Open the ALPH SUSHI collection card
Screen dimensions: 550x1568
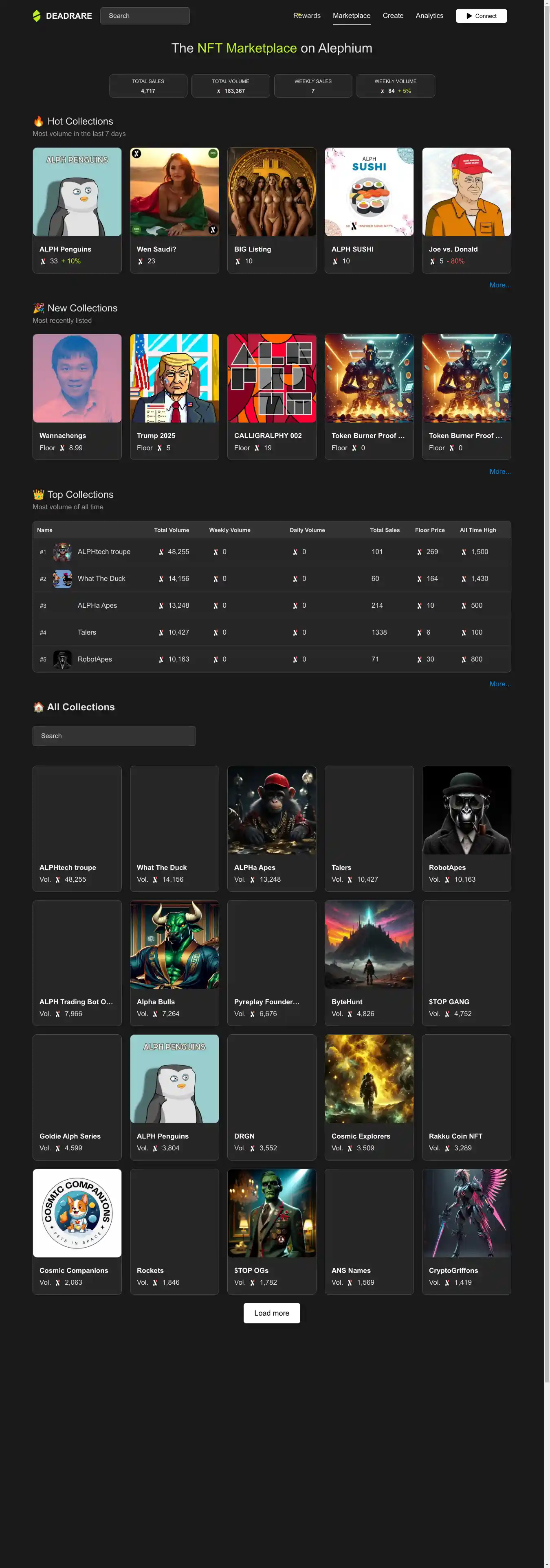(x=368, y=210)
